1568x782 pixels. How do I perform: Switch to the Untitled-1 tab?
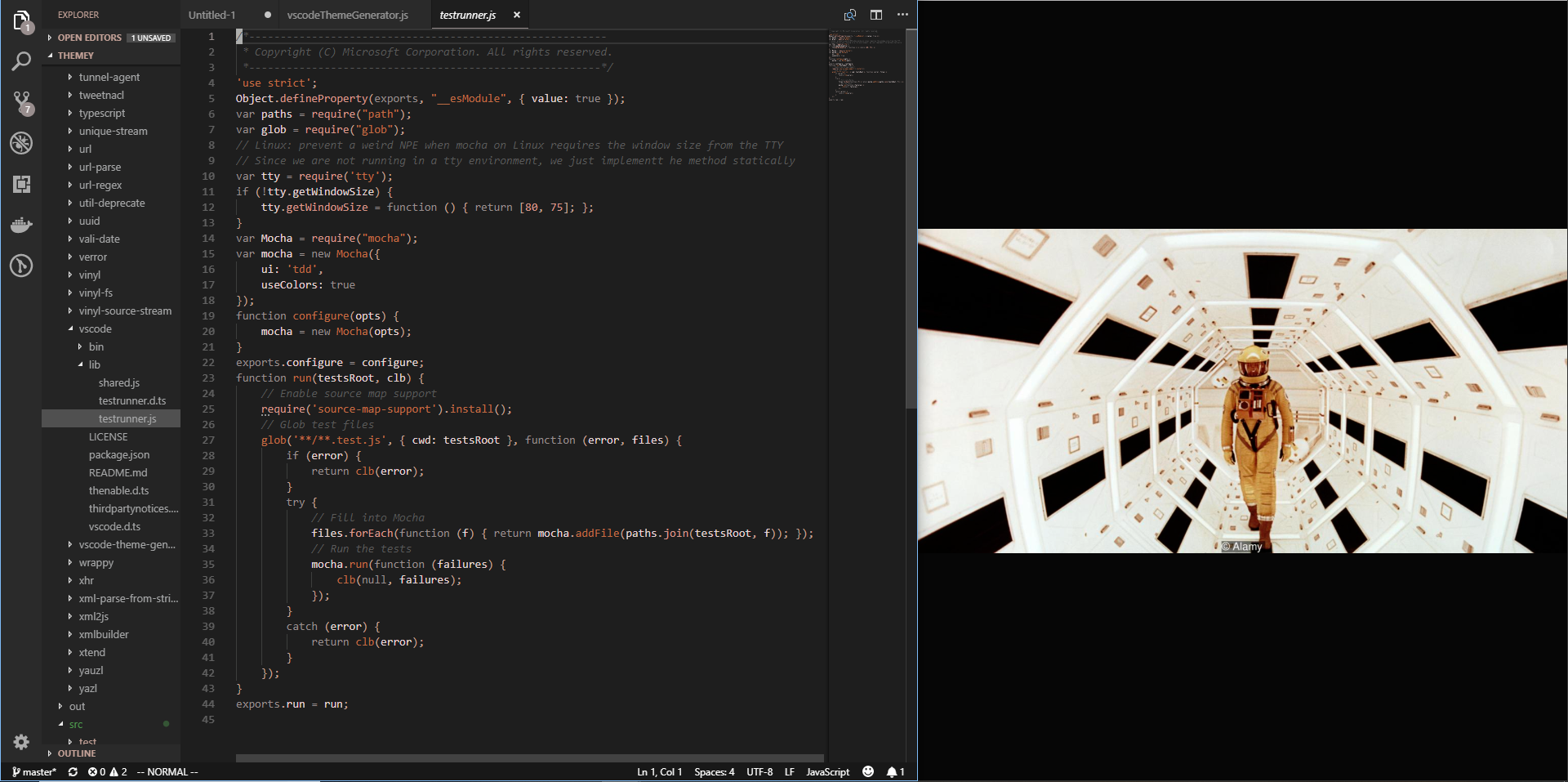click(212, 15)
